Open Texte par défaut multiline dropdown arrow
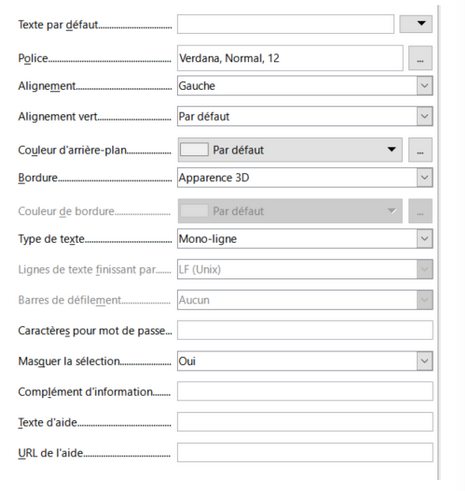Image resolution: width=465 pixels, height=491 pixels. (416, 24)
